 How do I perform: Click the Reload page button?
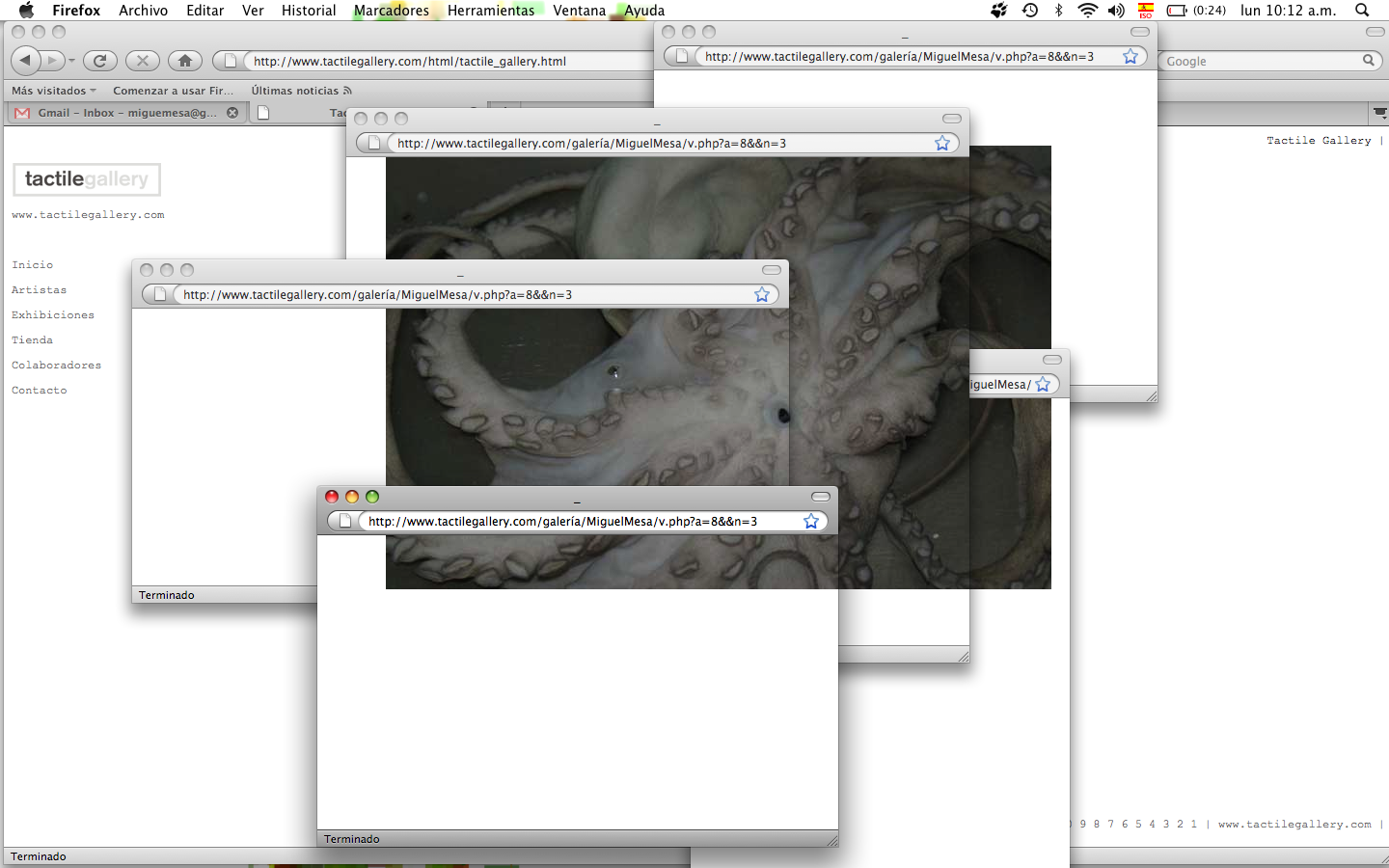pyautogui.click(x=99, y=61)
